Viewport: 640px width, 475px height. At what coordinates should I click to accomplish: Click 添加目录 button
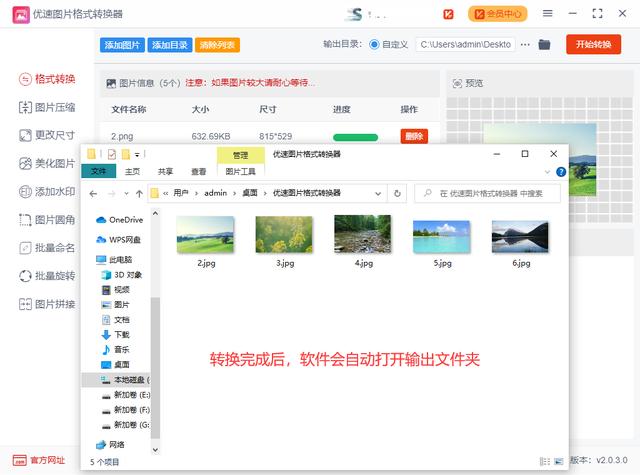169,45
